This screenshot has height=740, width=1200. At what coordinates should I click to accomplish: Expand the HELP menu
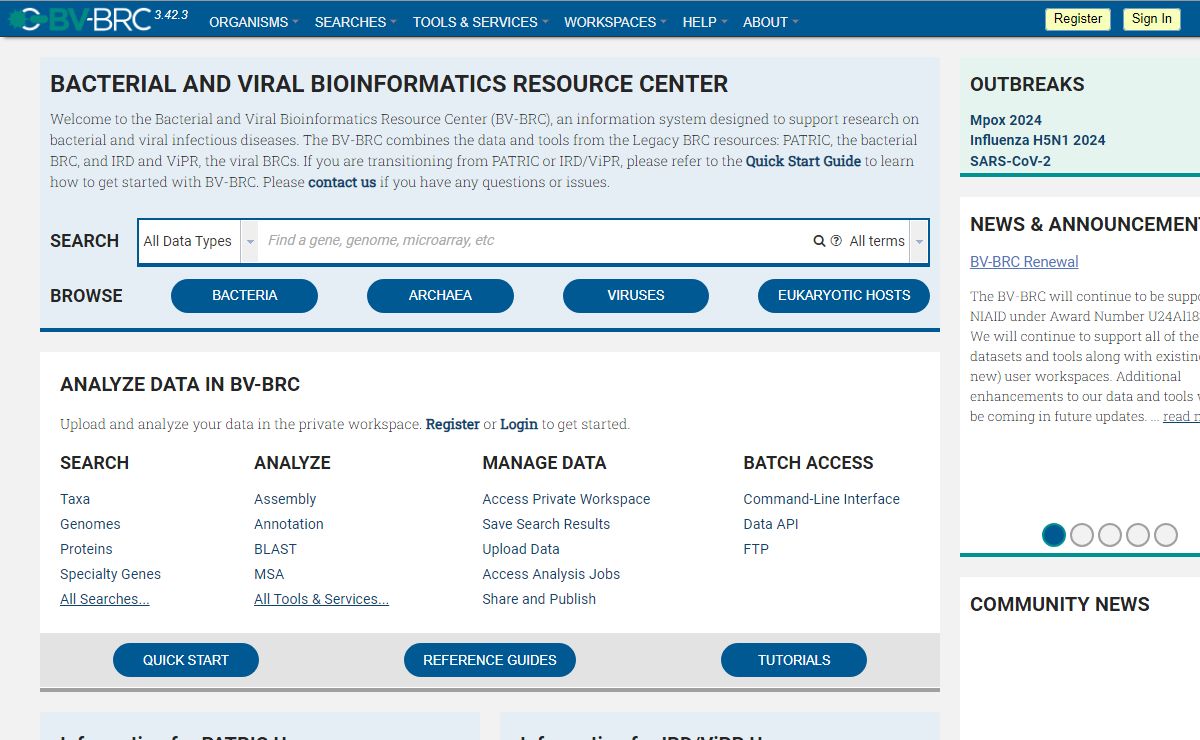(x=705, y=22)
